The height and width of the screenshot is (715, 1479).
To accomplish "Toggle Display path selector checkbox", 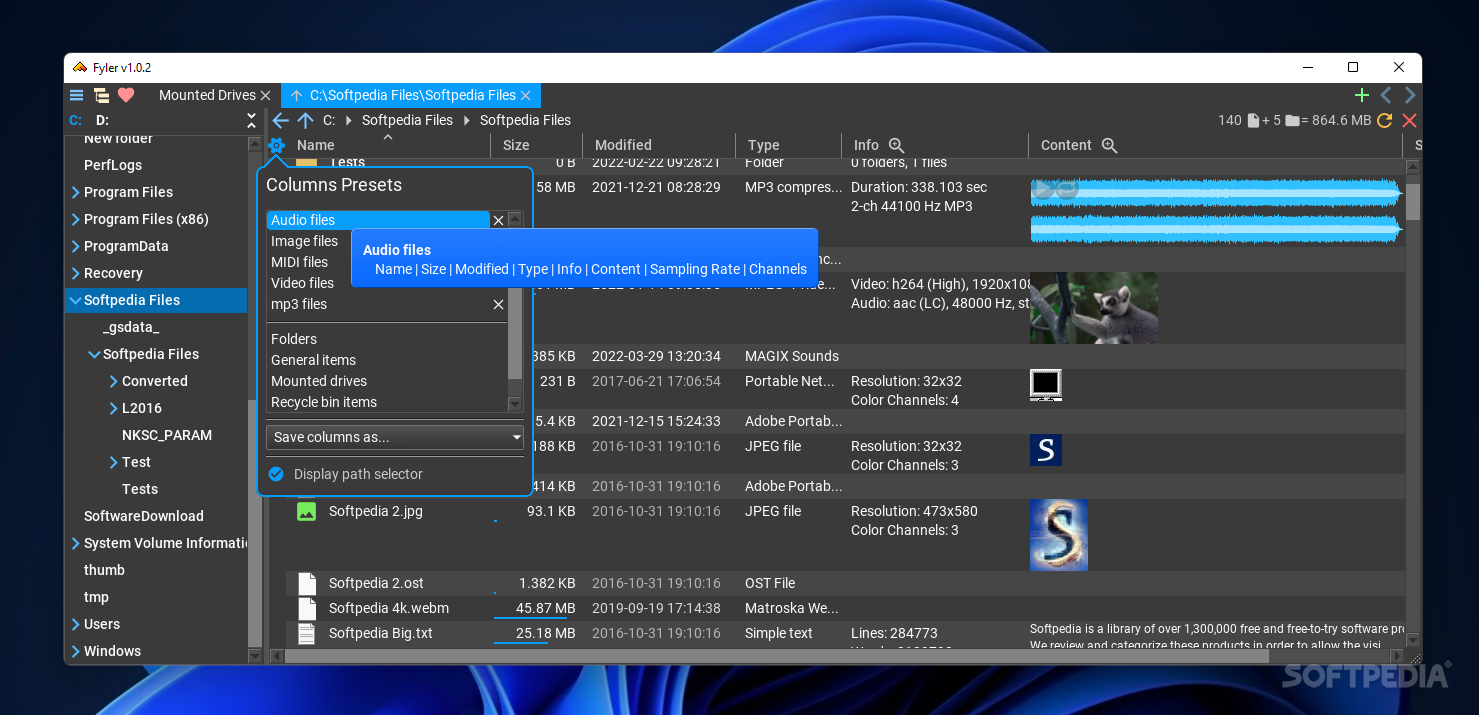I will (x=277, y=474).
